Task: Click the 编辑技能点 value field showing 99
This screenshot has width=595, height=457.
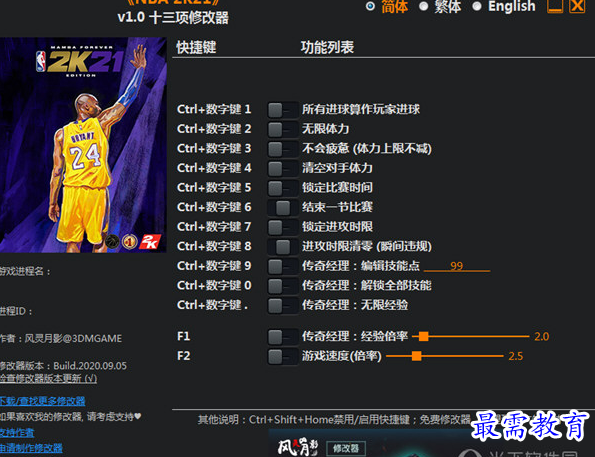Action: pyautogui.click(x=457, y=266)
